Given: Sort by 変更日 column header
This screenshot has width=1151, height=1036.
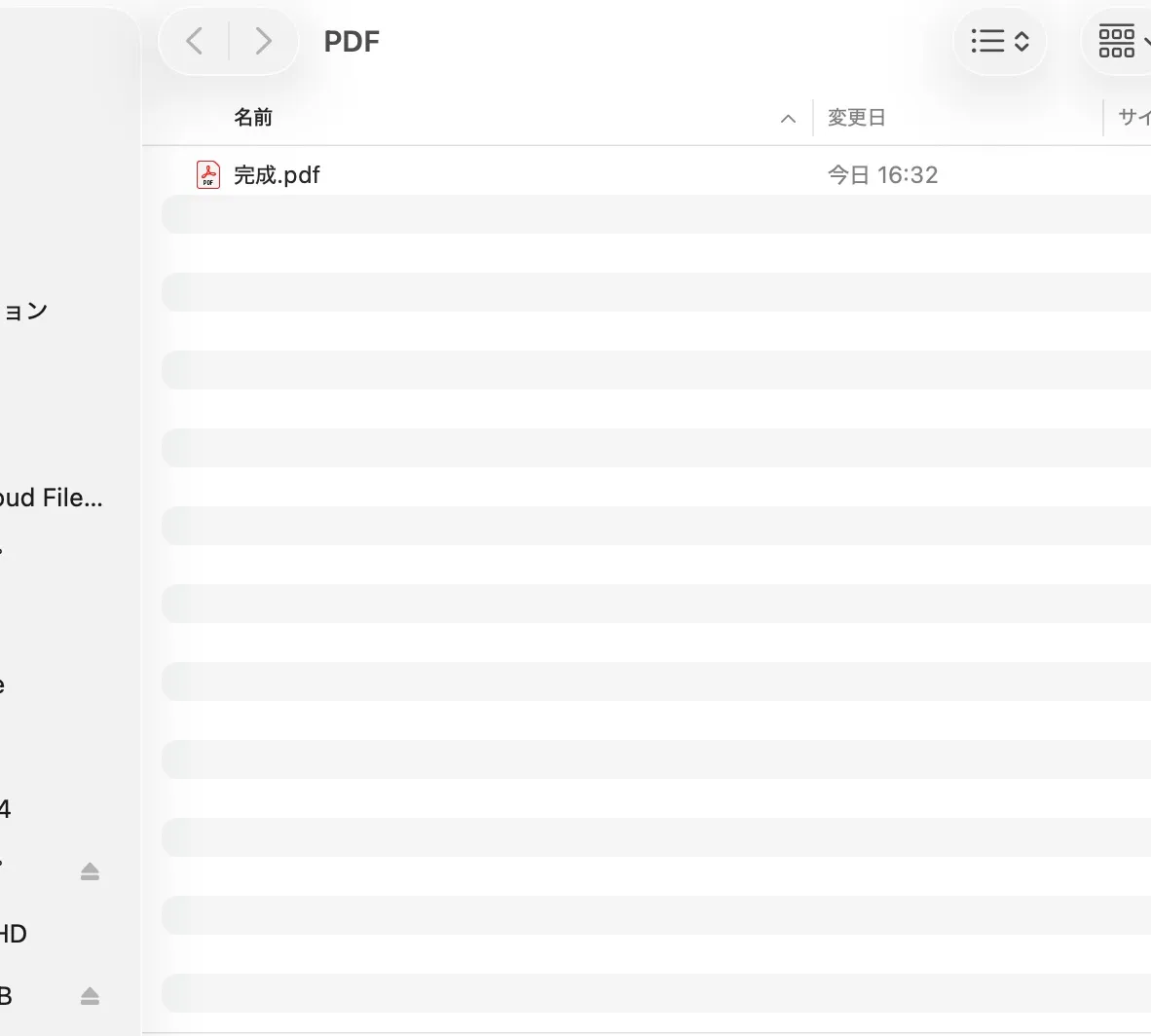Looking at the screenshot, I should 857,118.
